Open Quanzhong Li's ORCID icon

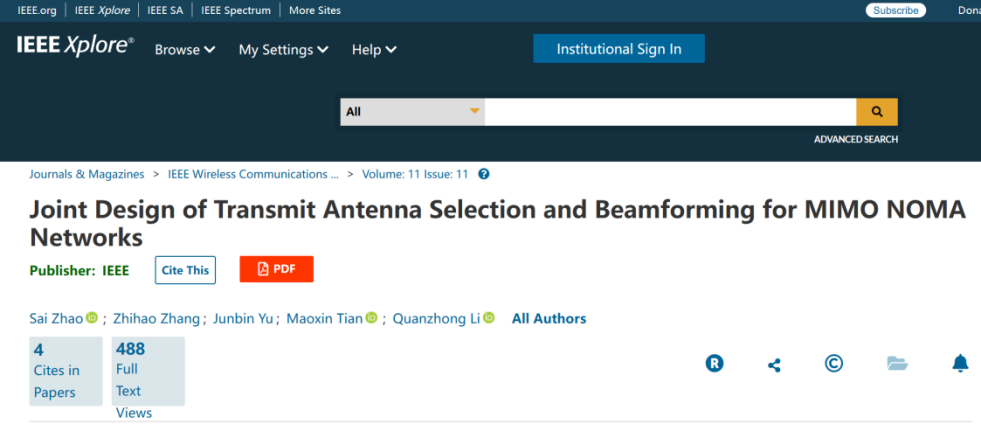click(x=489, y=319)
